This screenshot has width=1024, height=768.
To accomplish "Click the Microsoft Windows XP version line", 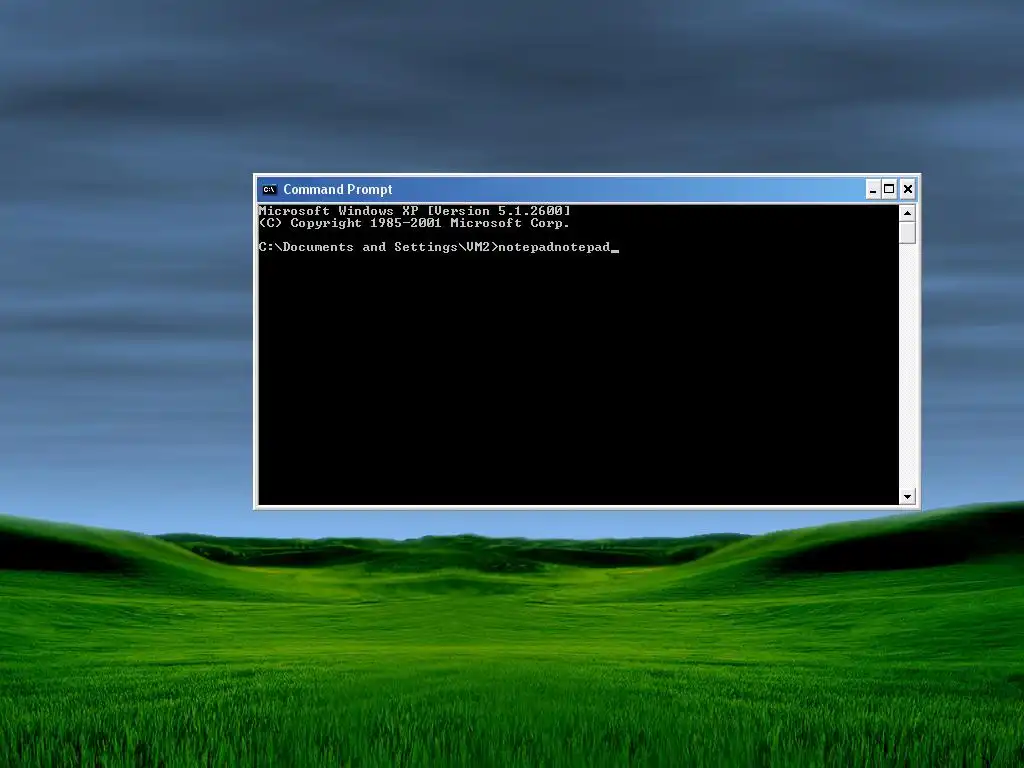I will (x=415, y=211).
